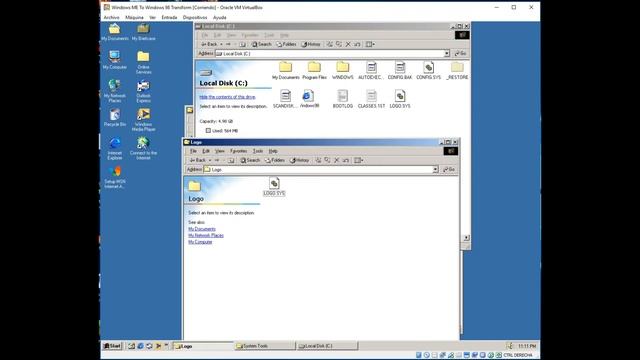Open My Briefcase desktop icon
This screenshot has width=640, height=360.
click(x=143, y=32)
